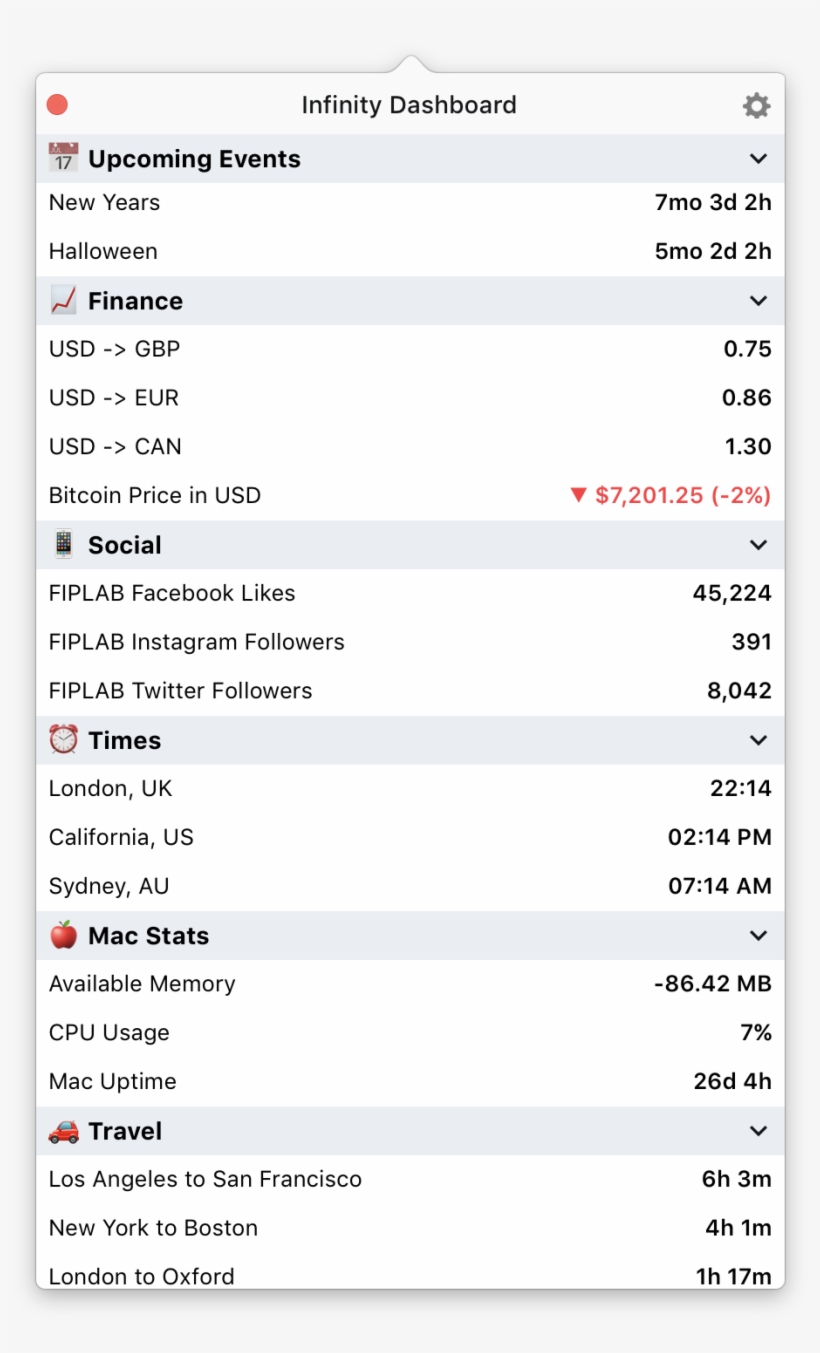820x1353 pixels.
Task: Click the alarm clock icon beside Times
Action: click(x=64, y=740)
